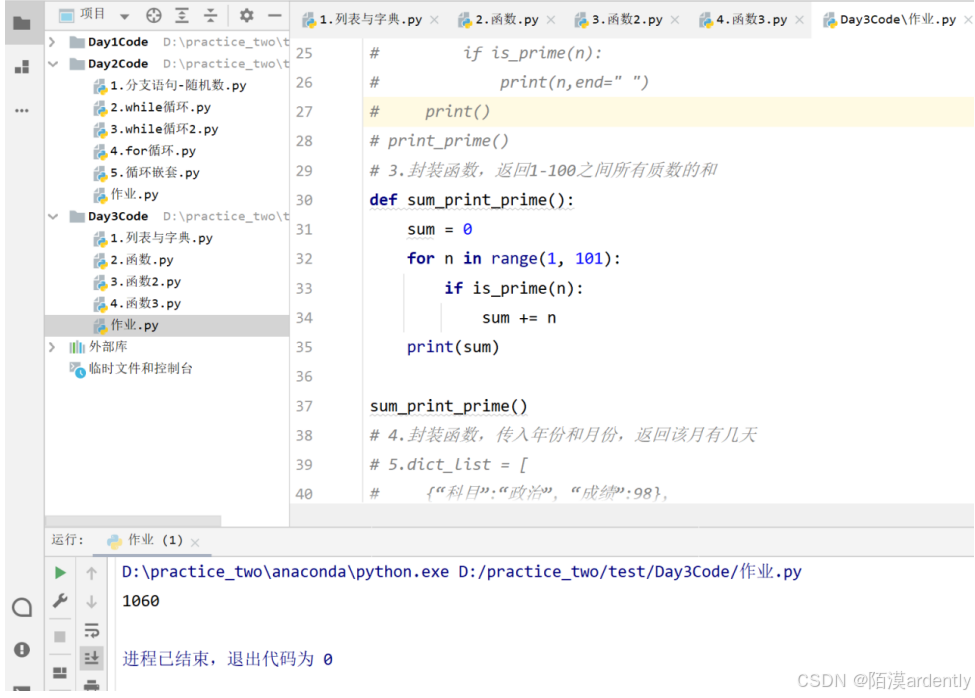Image resolution: width=975 pixels, height=698 pixels.
Task: Hide the project panel with minus icon
Action: click(x=275, y=15)
